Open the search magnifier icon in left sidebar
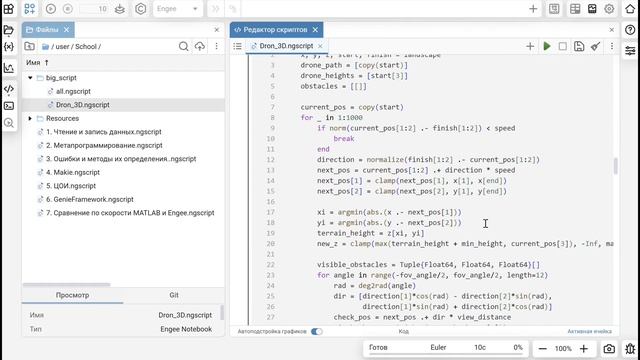This screenshot has width=640, height=360. point(9,123)
